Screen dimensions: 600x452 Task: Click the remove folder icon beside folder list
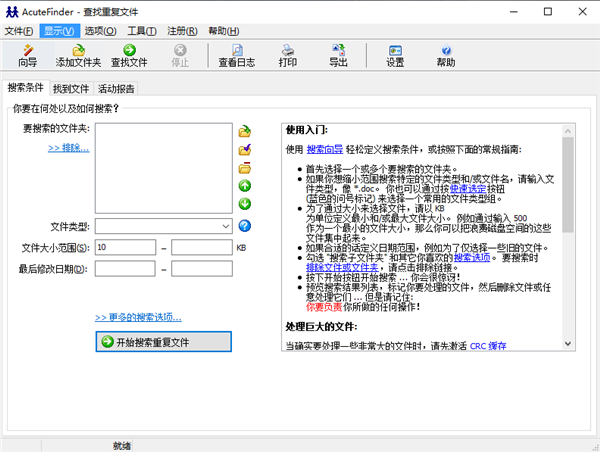click(244, 168)
